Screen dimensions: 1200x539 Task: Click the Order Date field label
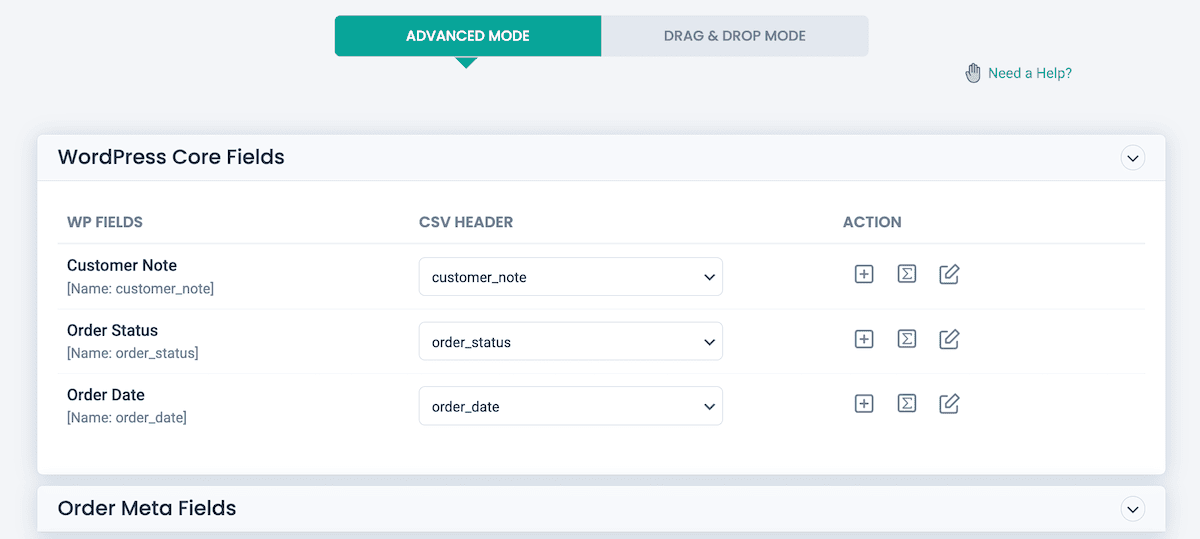coord(106,395)
